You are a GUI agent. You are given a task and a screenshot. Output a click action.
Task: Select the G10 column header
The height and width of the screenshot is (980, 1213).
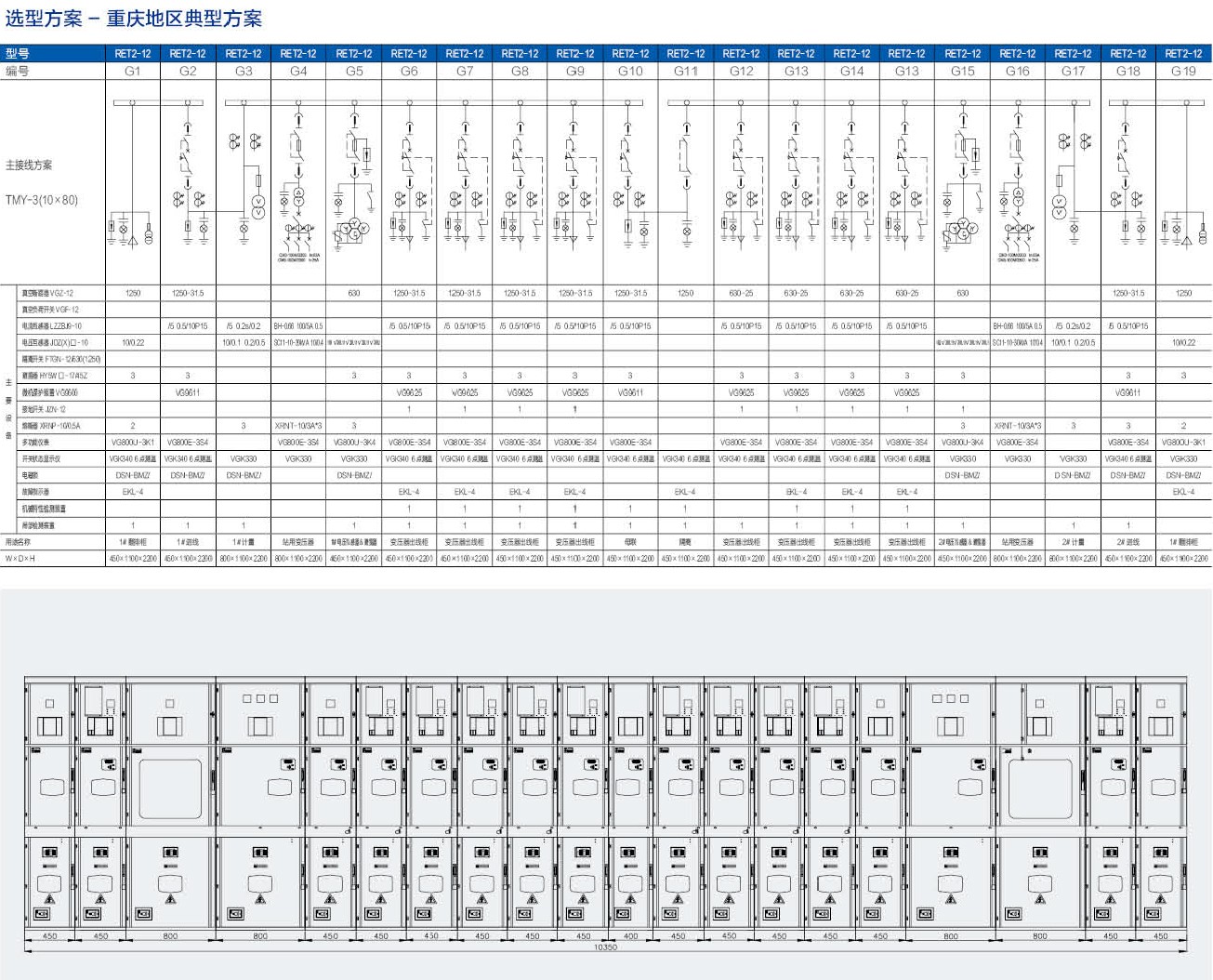coord(630,71)
